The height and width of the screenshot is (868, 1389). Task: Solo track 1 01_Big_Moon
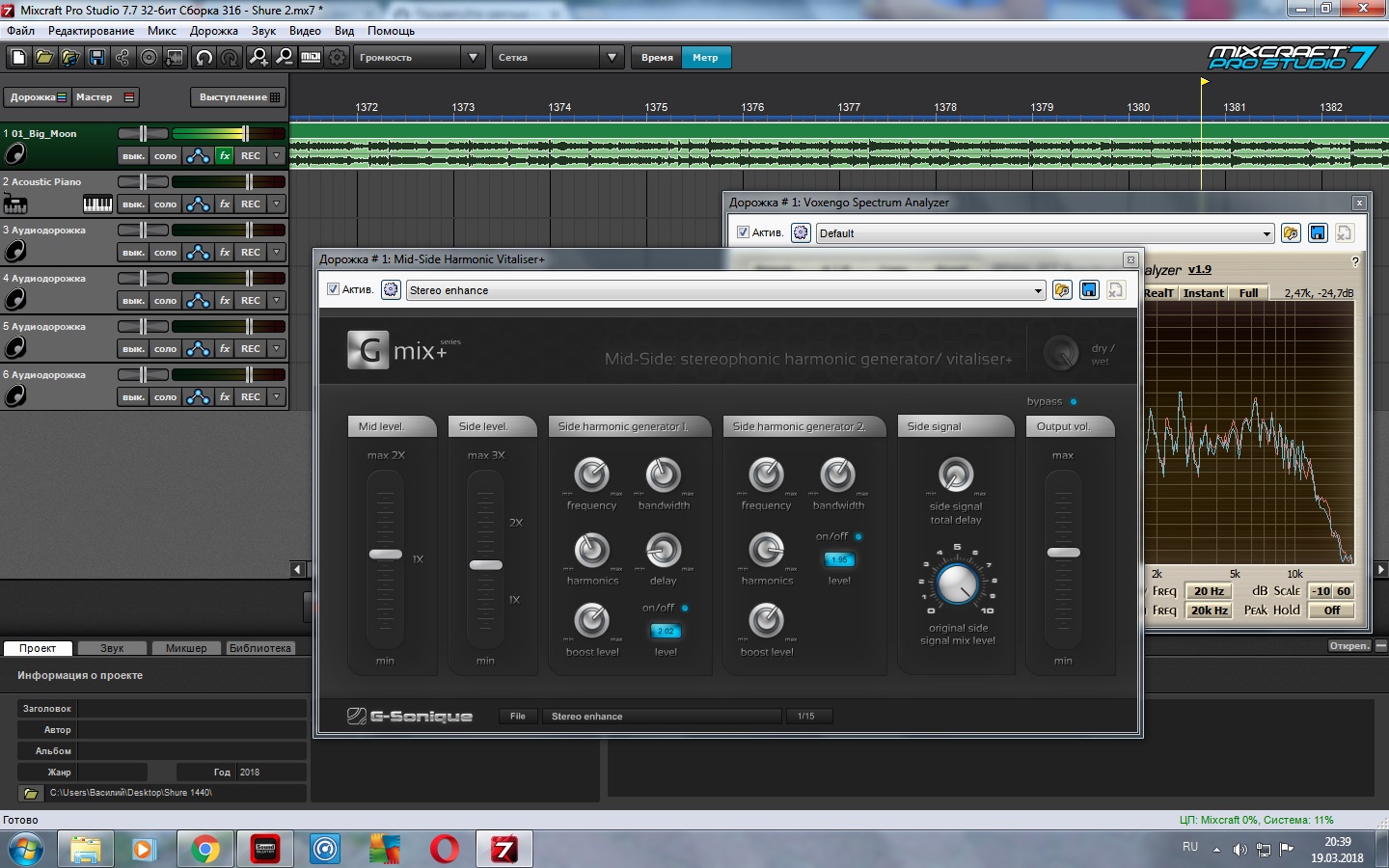pos(166,155)
